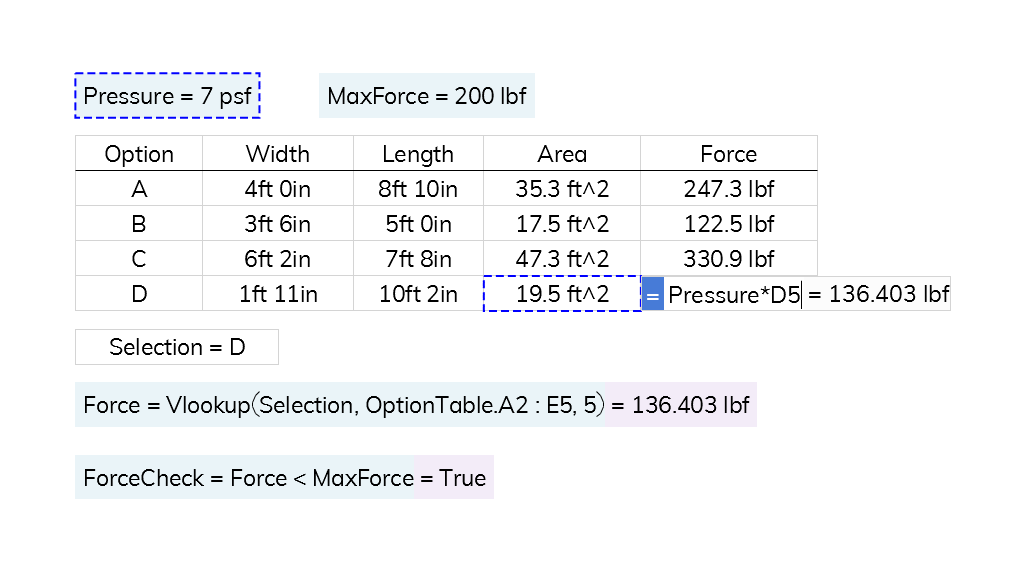Select the Pressure = 7 psf definition

(x=167, y=95)
